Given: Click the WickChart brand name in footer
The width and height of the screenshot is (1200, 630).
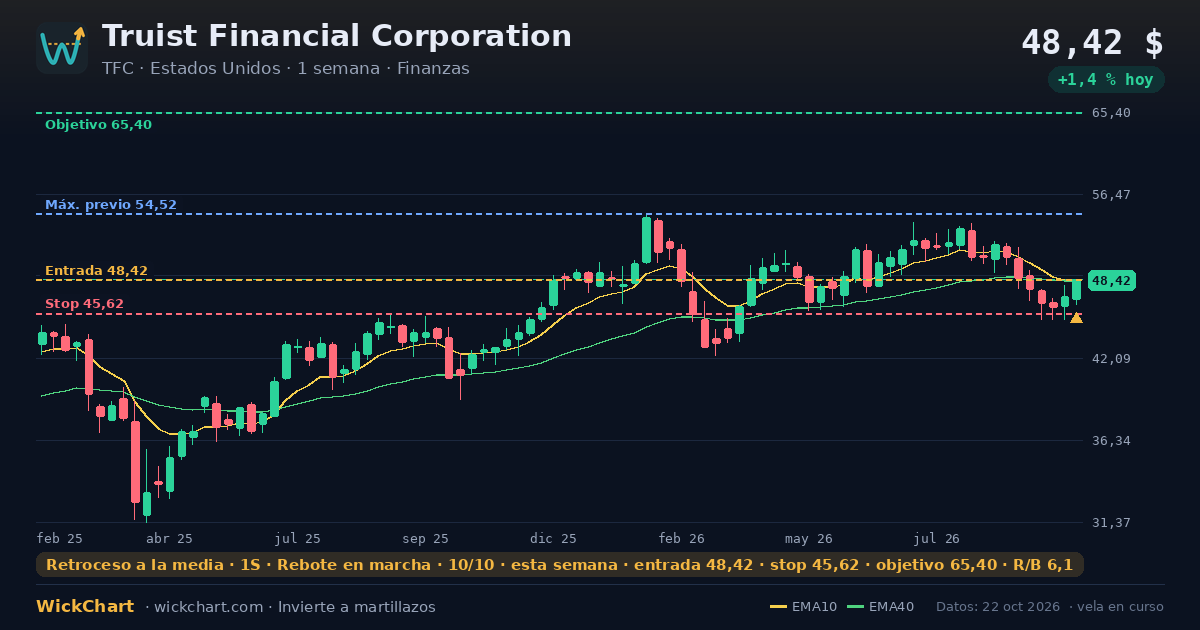Looking at the screenshot, I should coord(85,607).
